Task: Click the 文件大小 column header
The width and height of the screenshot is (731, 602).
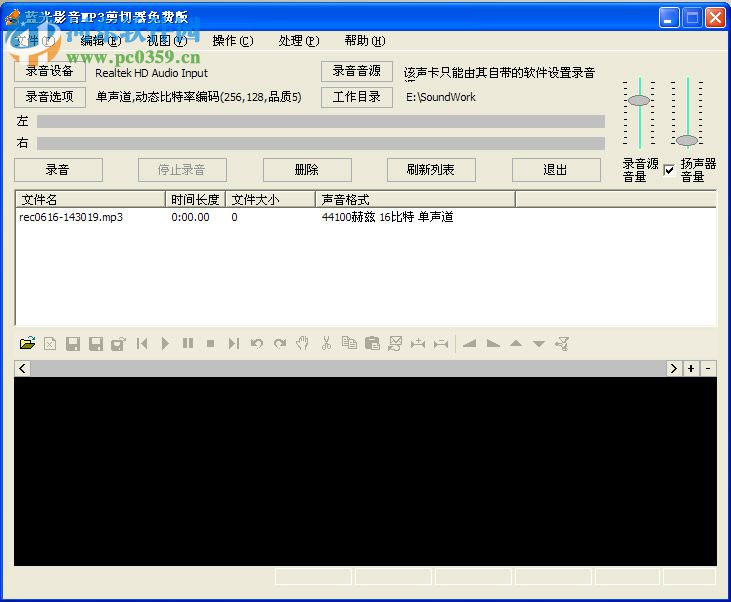Action: tap(270, 200)
